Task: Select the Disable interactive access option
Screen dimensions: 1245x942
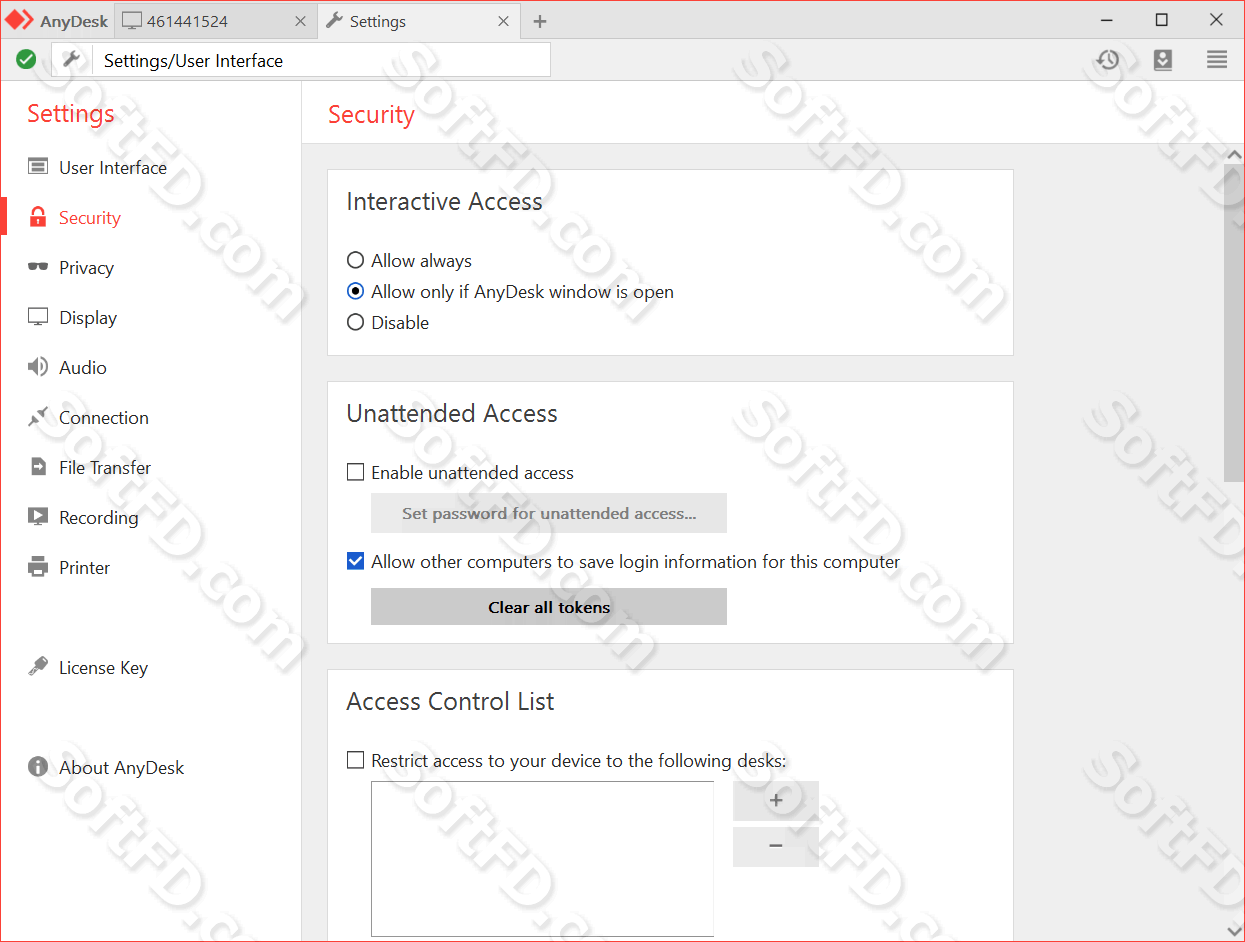Action: (x=355, y=322)
